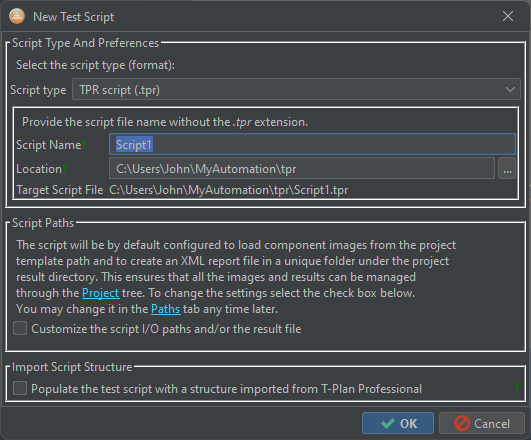
Task: Open the Paths hyperlink
Action: pyautogui.click(x=166, y=309)
